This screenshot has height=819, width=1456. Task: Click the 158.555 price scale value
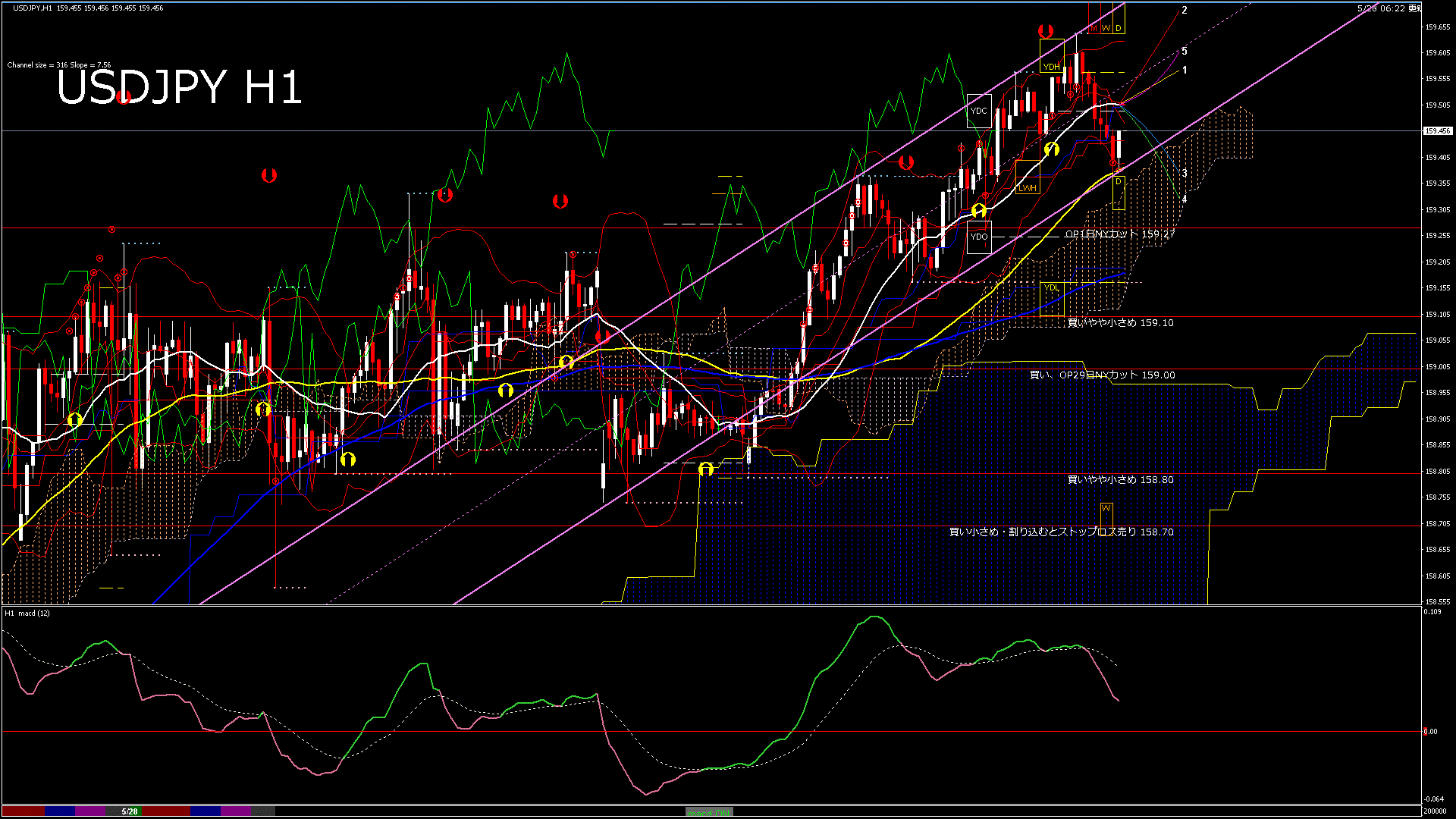(x=1438, y=601)
